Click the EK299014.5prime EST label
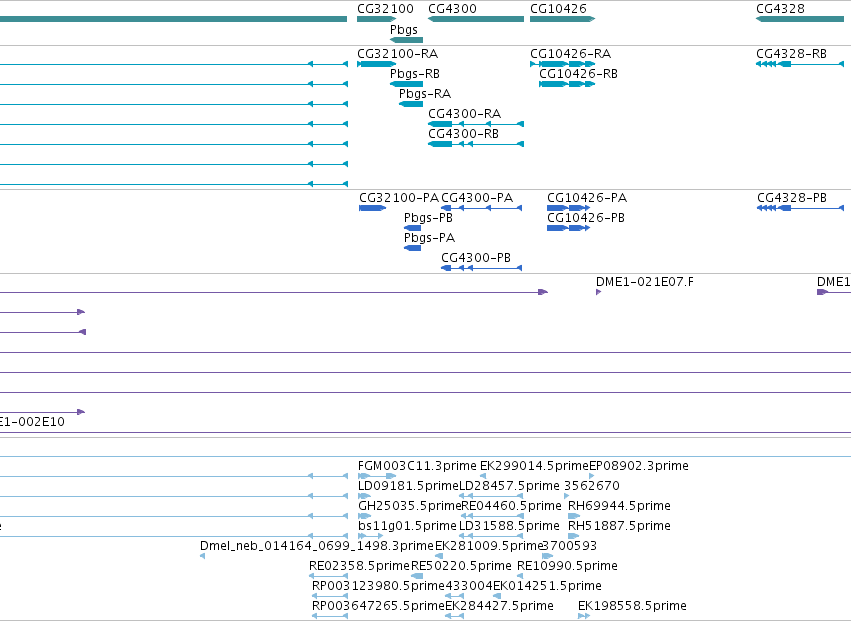 coord(535,466)
